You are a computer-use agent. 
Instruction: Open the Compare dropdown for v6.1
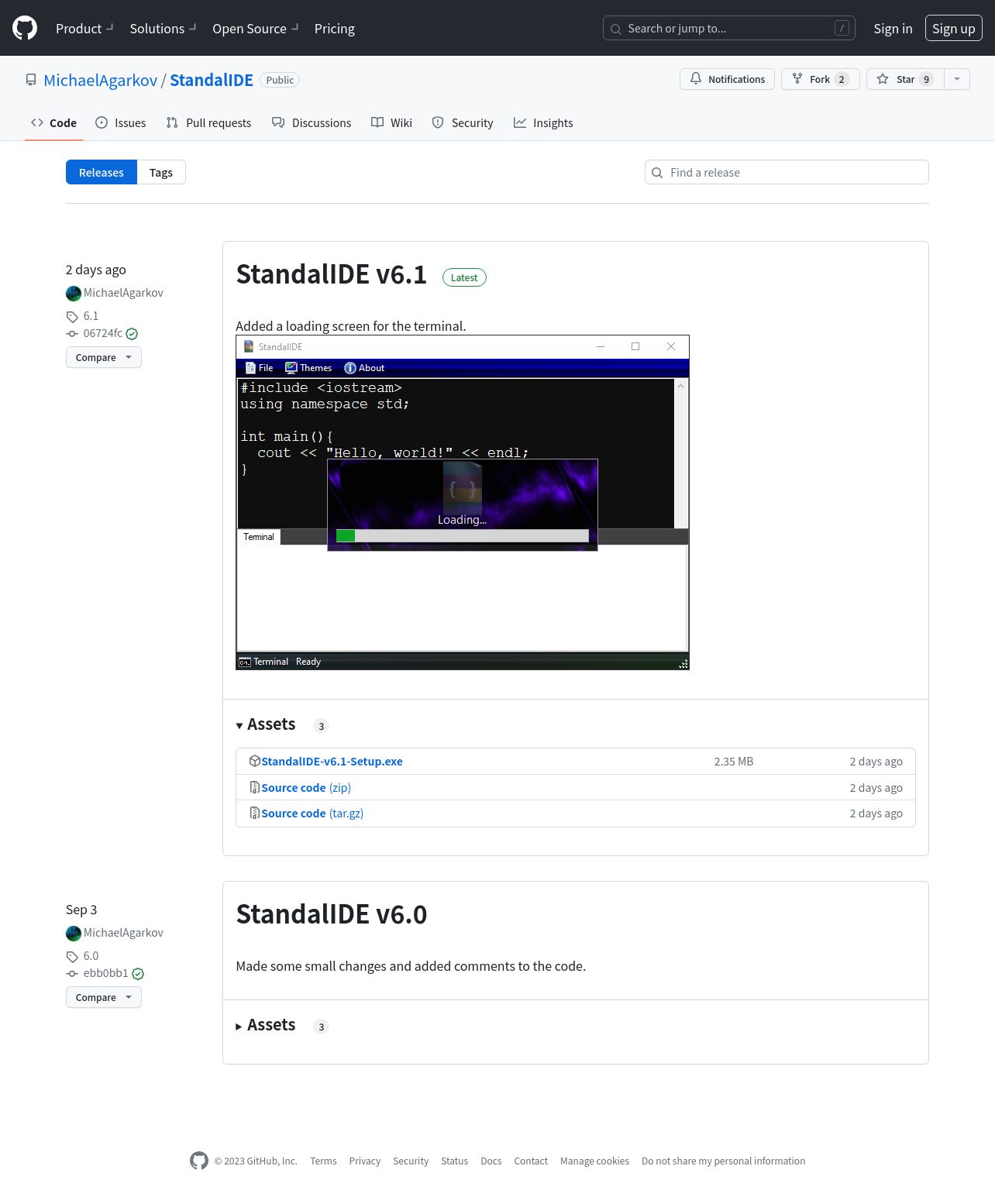coord(104,357)
